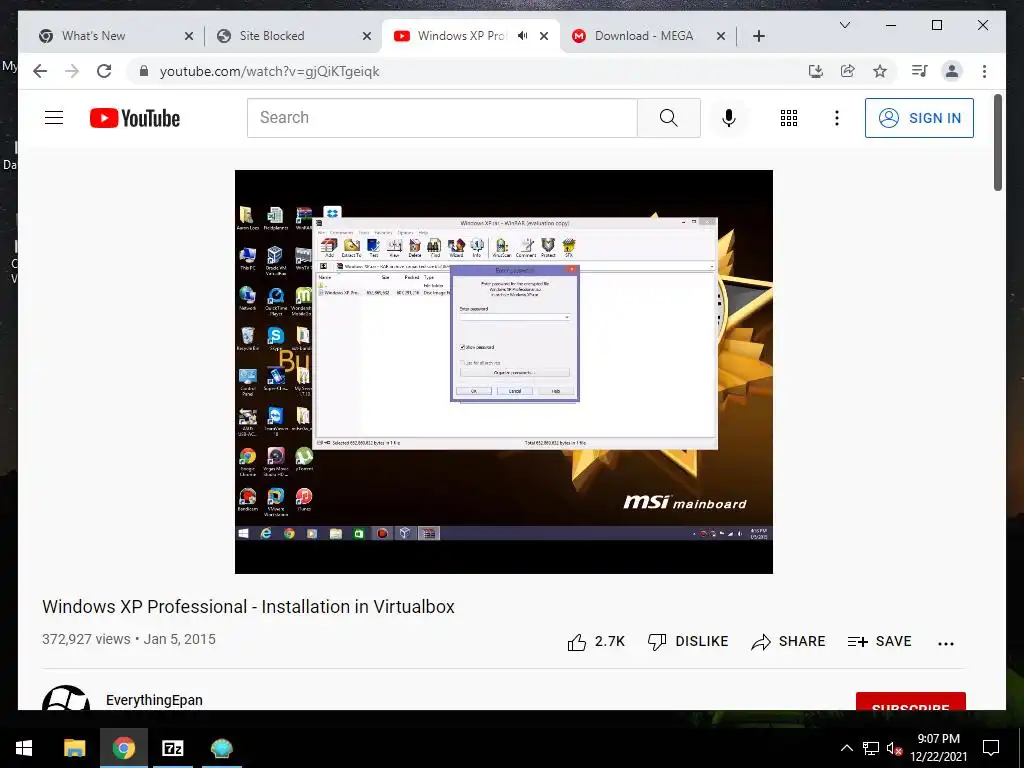Screen dimensions: 1024x768
Task: Open the EverythingEpan channel link
Action: coord(154,700)
